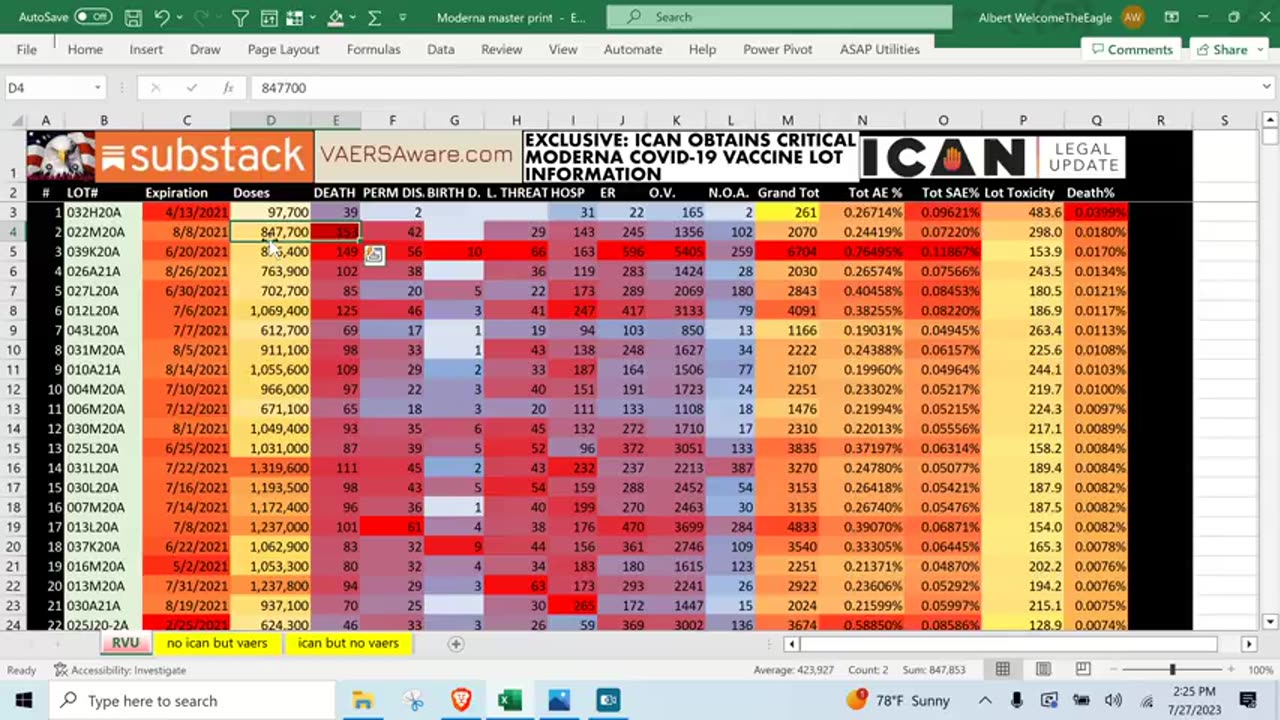
Task: Select cell with lot 032H20A
Action: (103, 212)
